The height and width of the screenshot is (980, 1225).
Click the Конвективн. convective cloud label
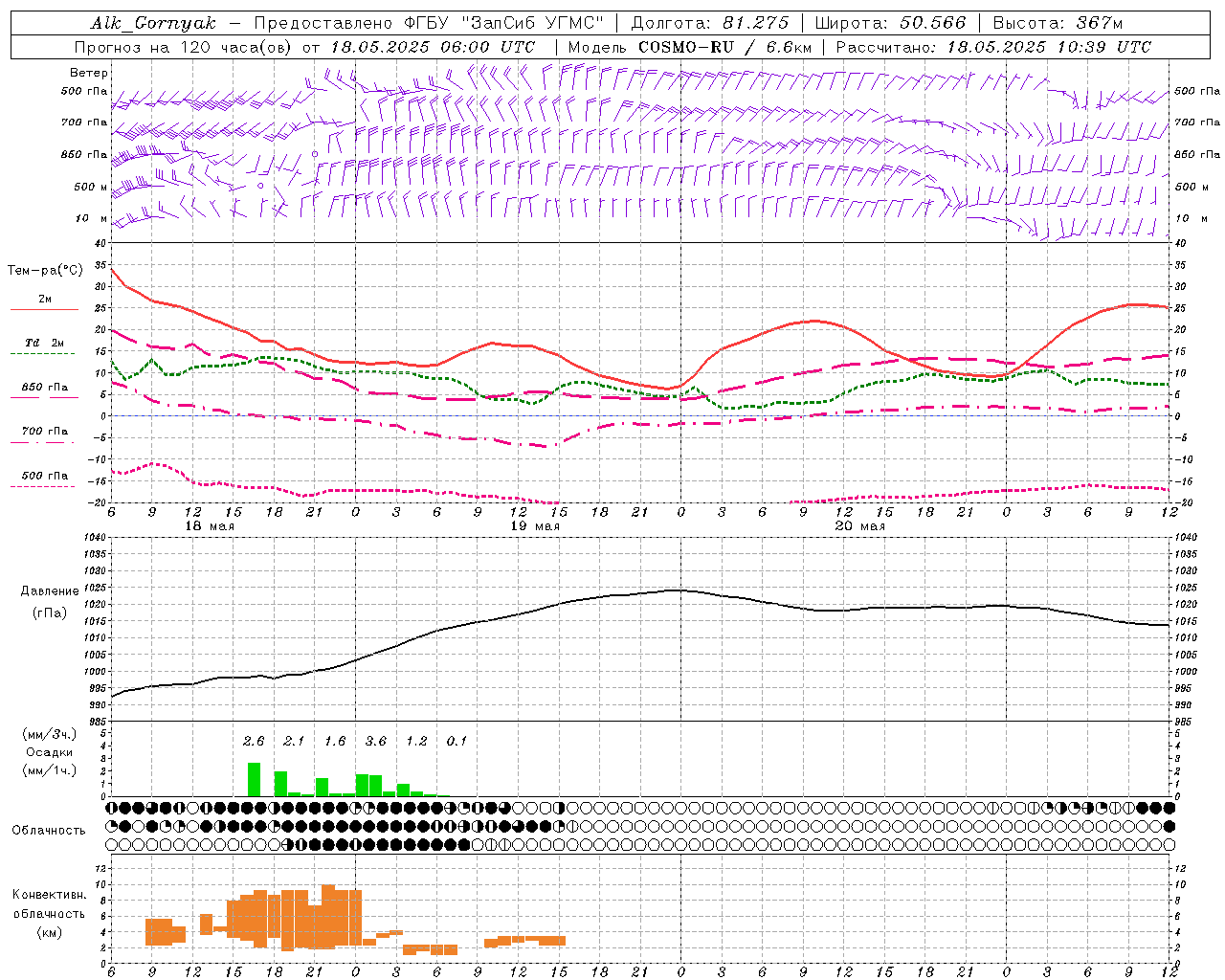click(x=49, y=895)
